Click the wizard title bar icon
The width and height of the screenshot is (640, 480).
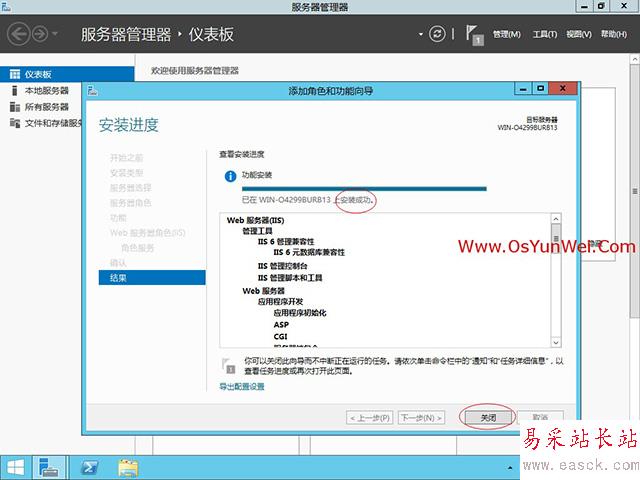tap(93, 90)
